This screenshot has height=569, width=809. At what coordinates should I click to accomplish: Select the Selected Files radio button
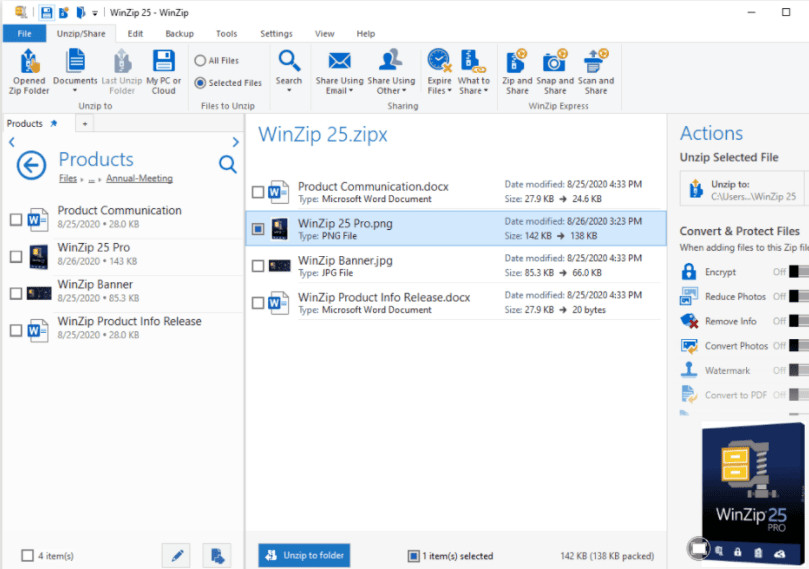pos(200,83)
